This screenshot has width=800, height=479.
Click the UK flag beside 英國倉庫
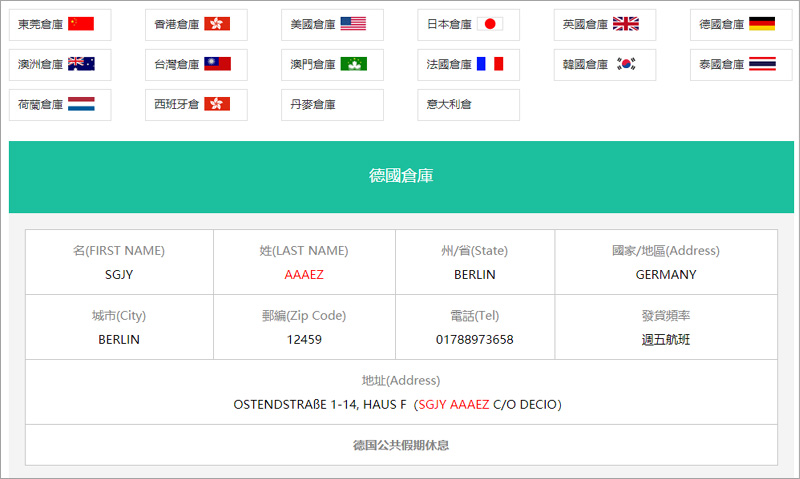click(626, 24)
